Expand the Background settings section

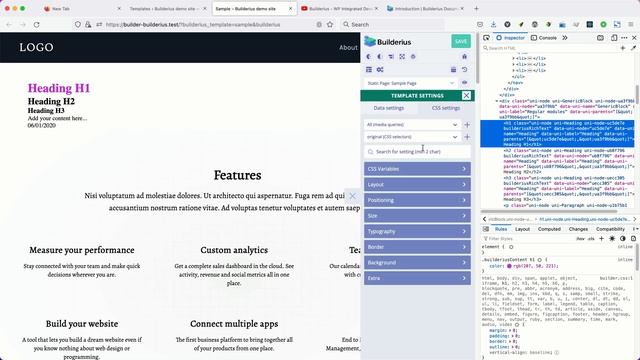pos(417,262)
